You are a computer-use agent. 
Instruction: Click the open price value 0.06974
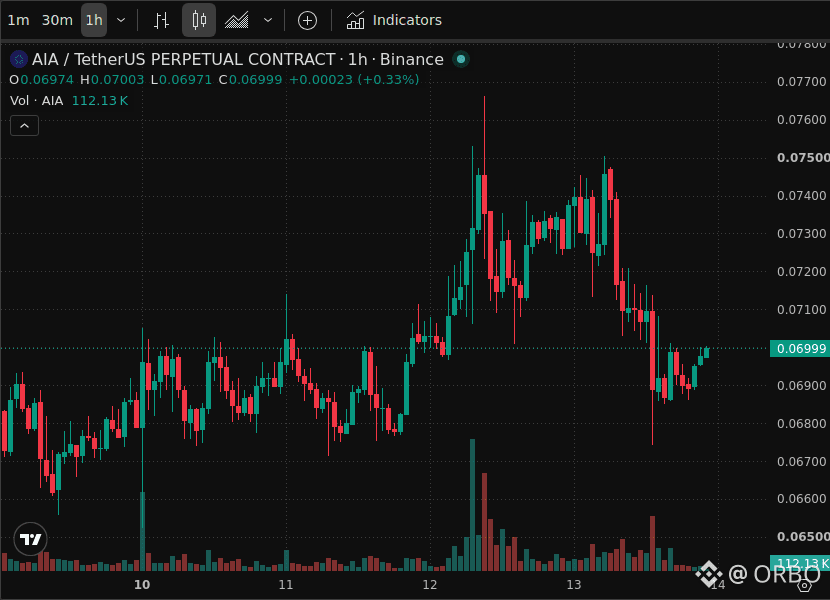(x=47, y=80)
